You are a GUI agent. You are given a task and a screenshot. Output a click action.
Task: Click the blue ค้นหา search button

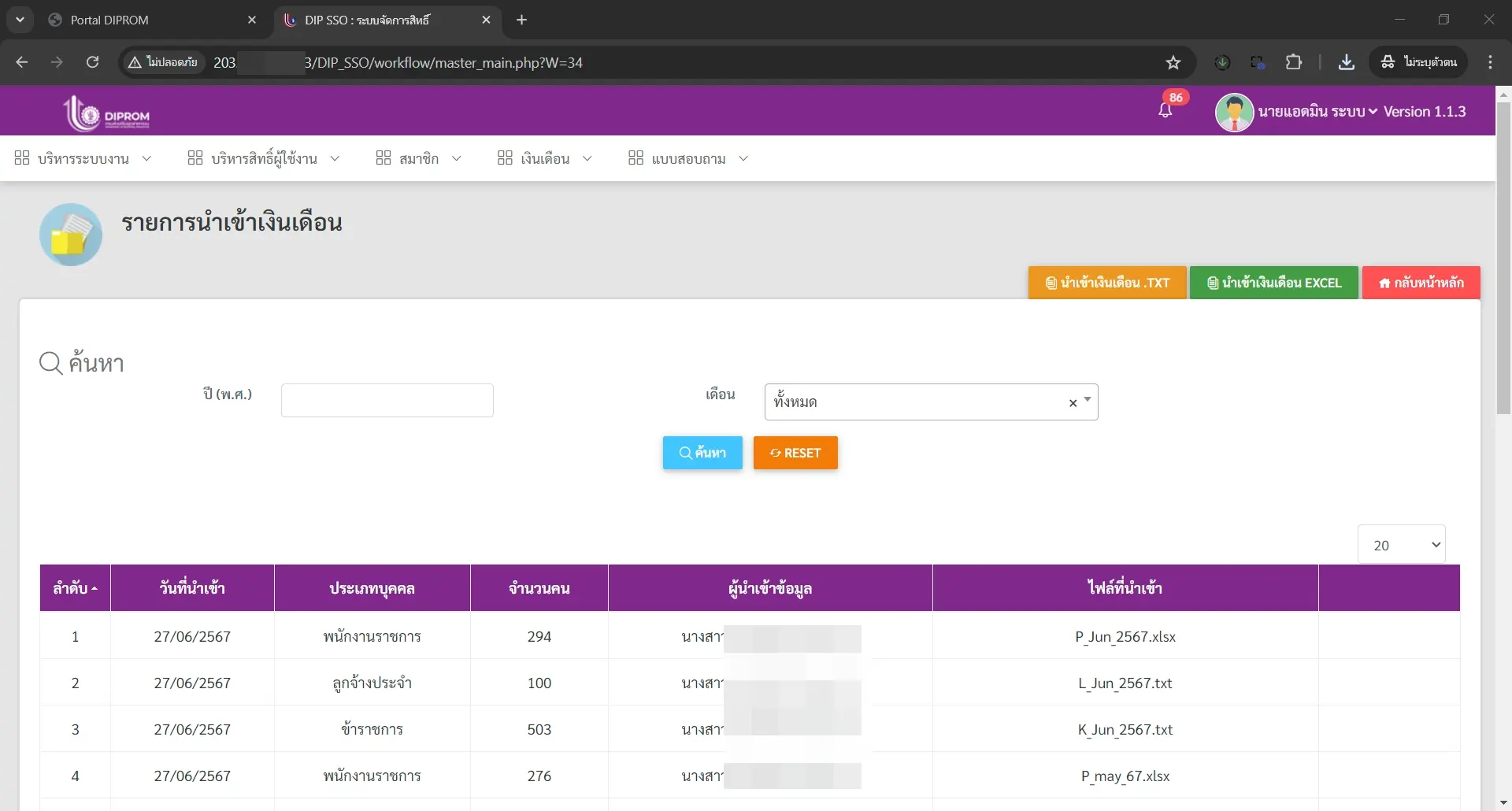(702, 453)
